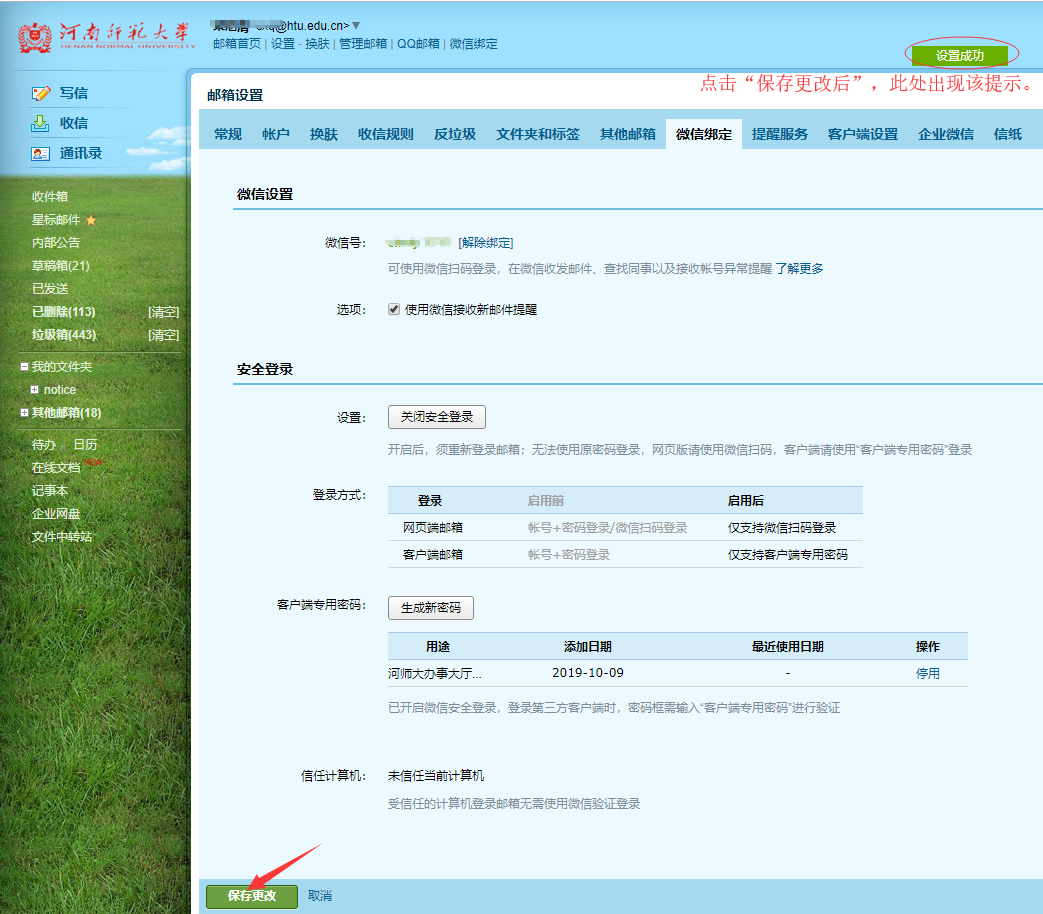Click 生成新密码 to create a client password

(430, 607)
